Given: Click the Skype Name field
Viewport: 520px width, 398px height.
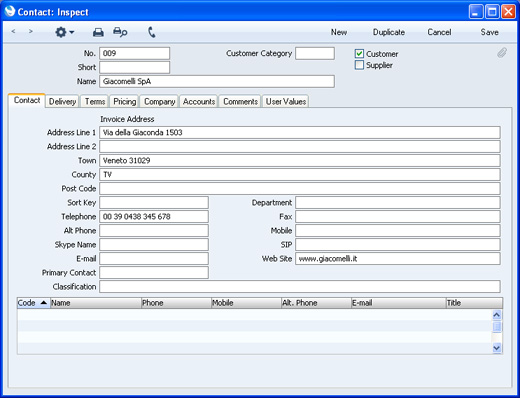Looking at the screenshot, I should coord(154,244).
